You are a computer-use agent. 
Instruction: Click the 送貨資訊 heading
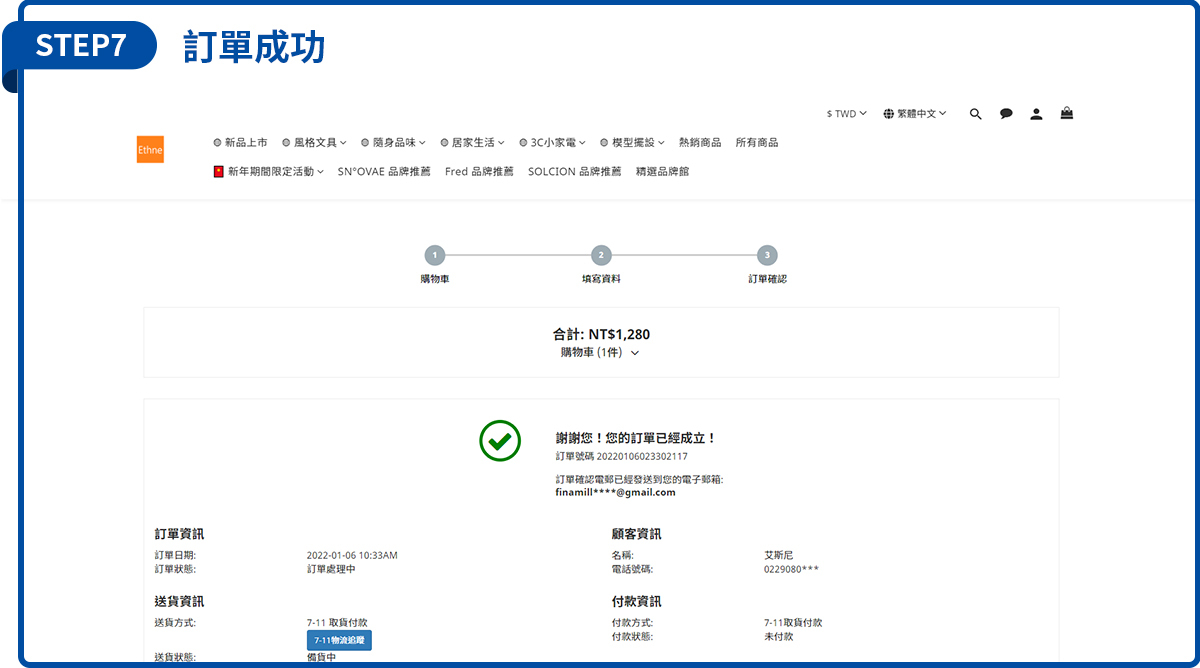[x=180, y=601]
